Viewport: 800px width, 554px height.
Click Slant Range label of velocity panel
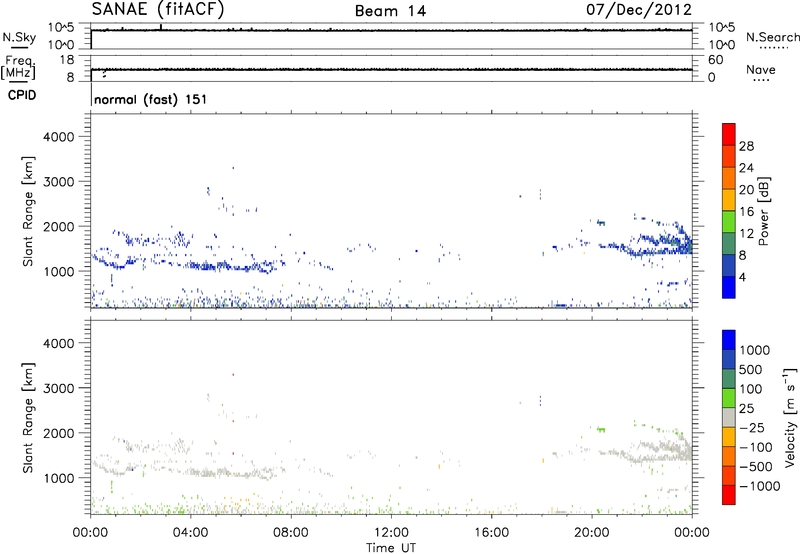point(28,417)
